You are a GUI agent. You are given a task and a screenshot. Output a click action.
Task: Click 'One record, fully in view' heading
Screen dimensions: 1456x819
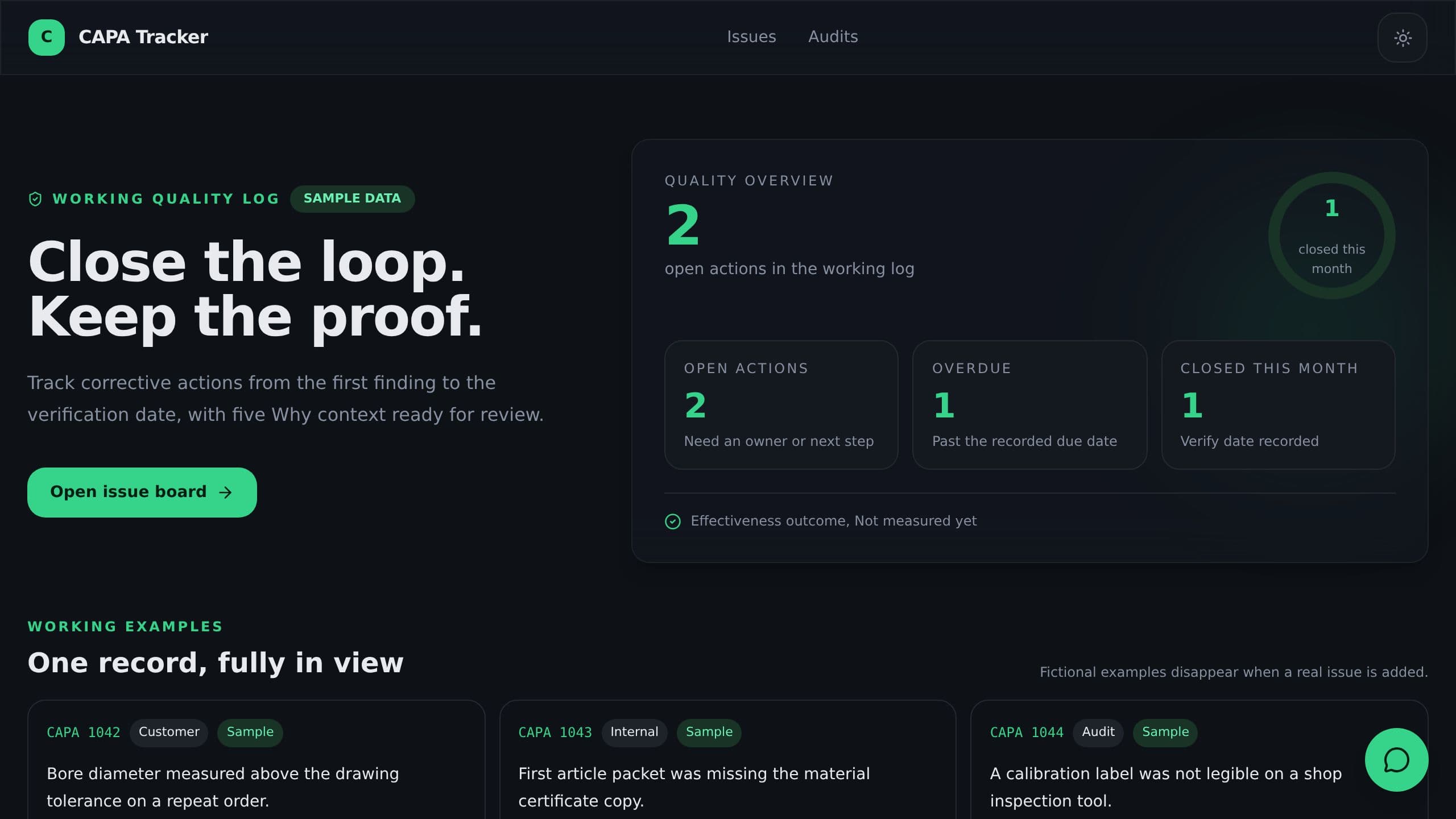216,663
